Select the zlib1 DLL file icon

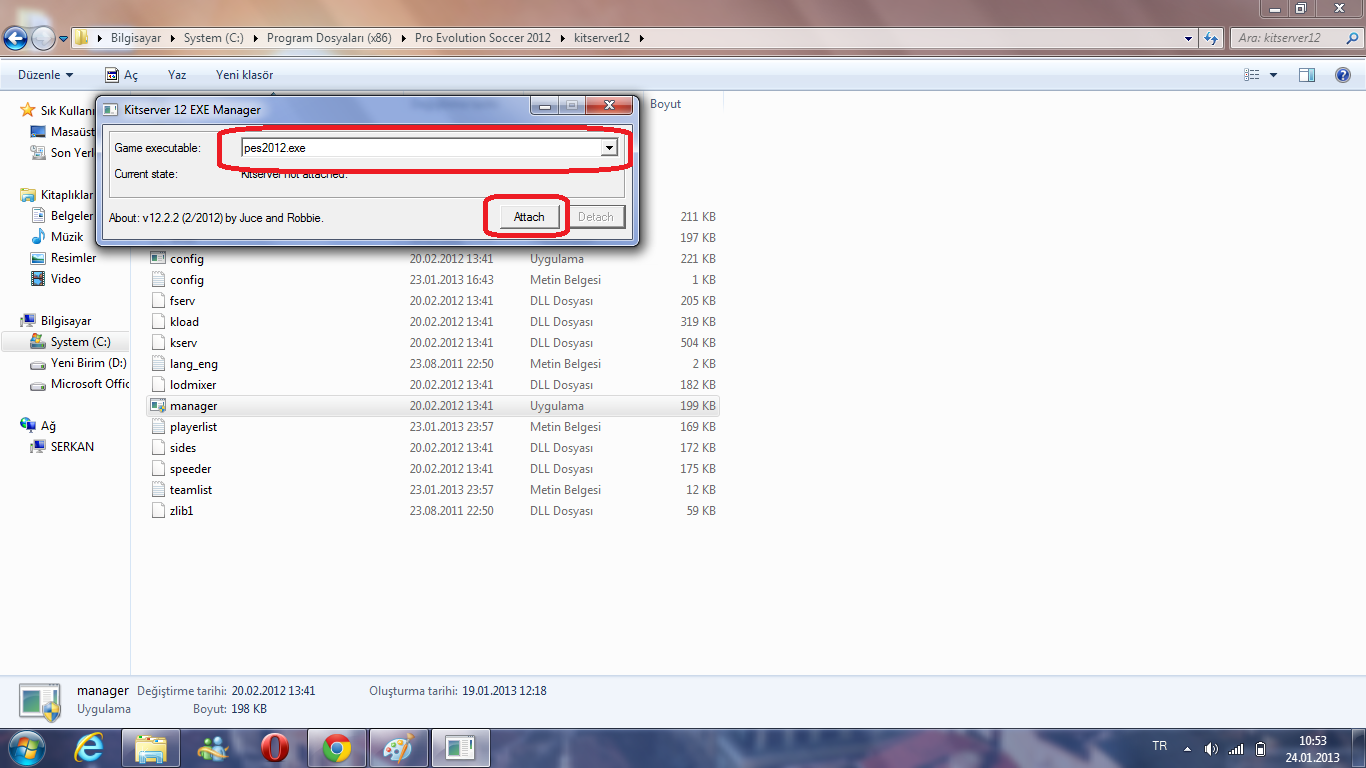click(x=157, y=511)
